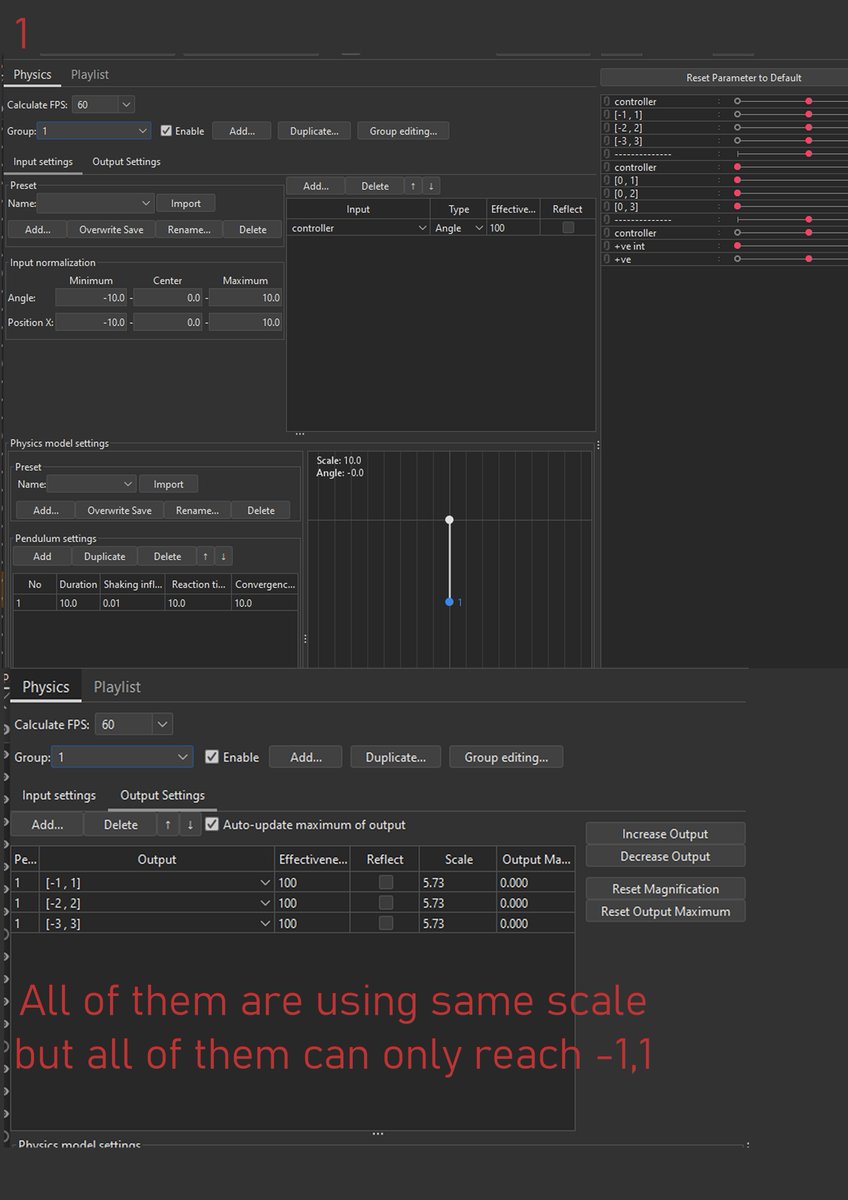Toggle Reflect checkbox for the [-3 , 3] output row
This screenshot has height=1200, width=848.
[x=386, y=924]
